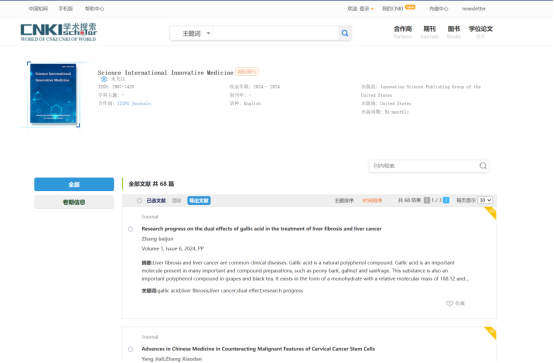Click the journal cover thumbnail
Screen dimensions: 554x363
[x=53, y=94]
